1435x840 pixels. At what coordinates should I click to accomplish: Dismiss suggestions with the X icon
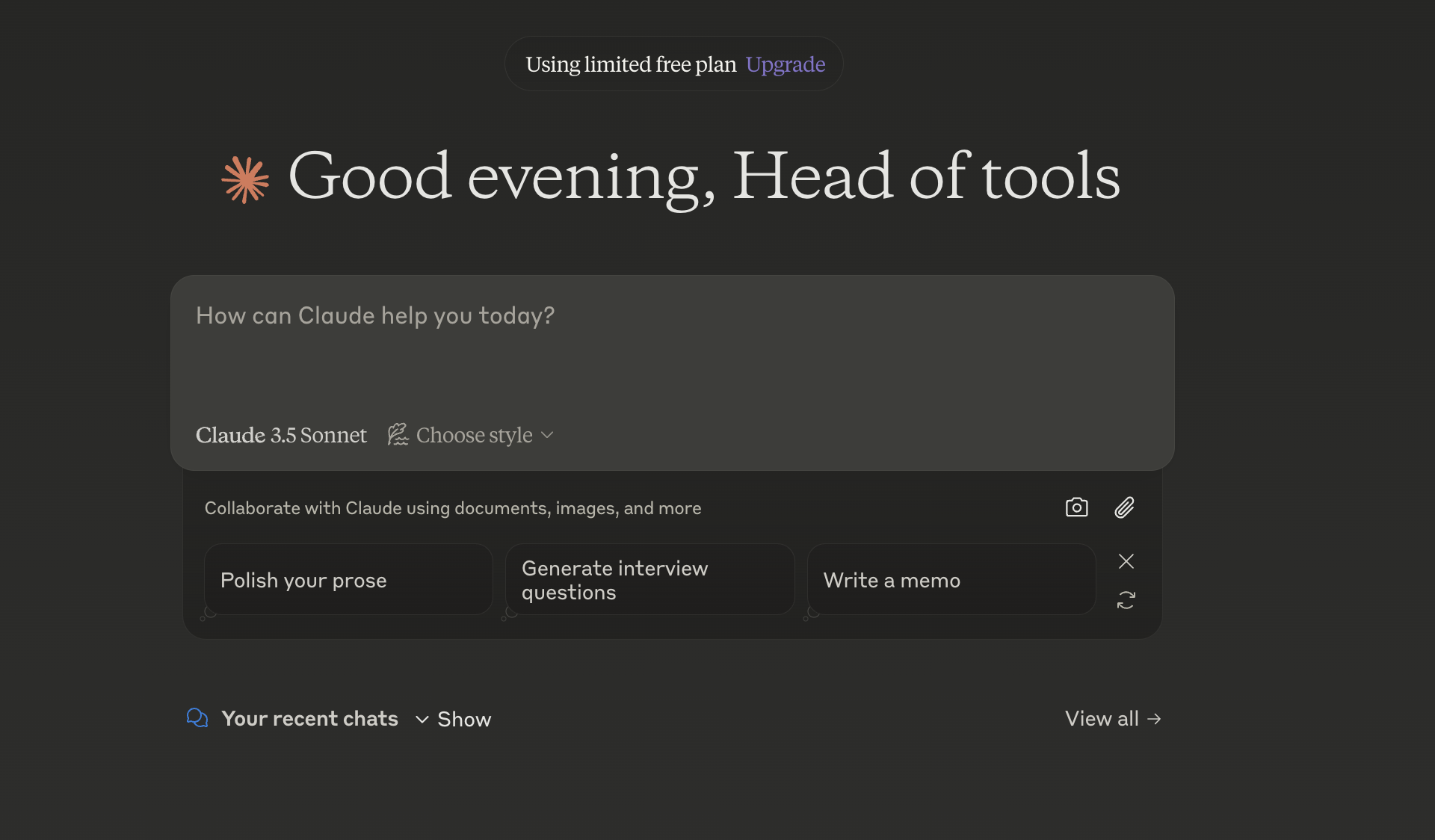coord(1126,561)
